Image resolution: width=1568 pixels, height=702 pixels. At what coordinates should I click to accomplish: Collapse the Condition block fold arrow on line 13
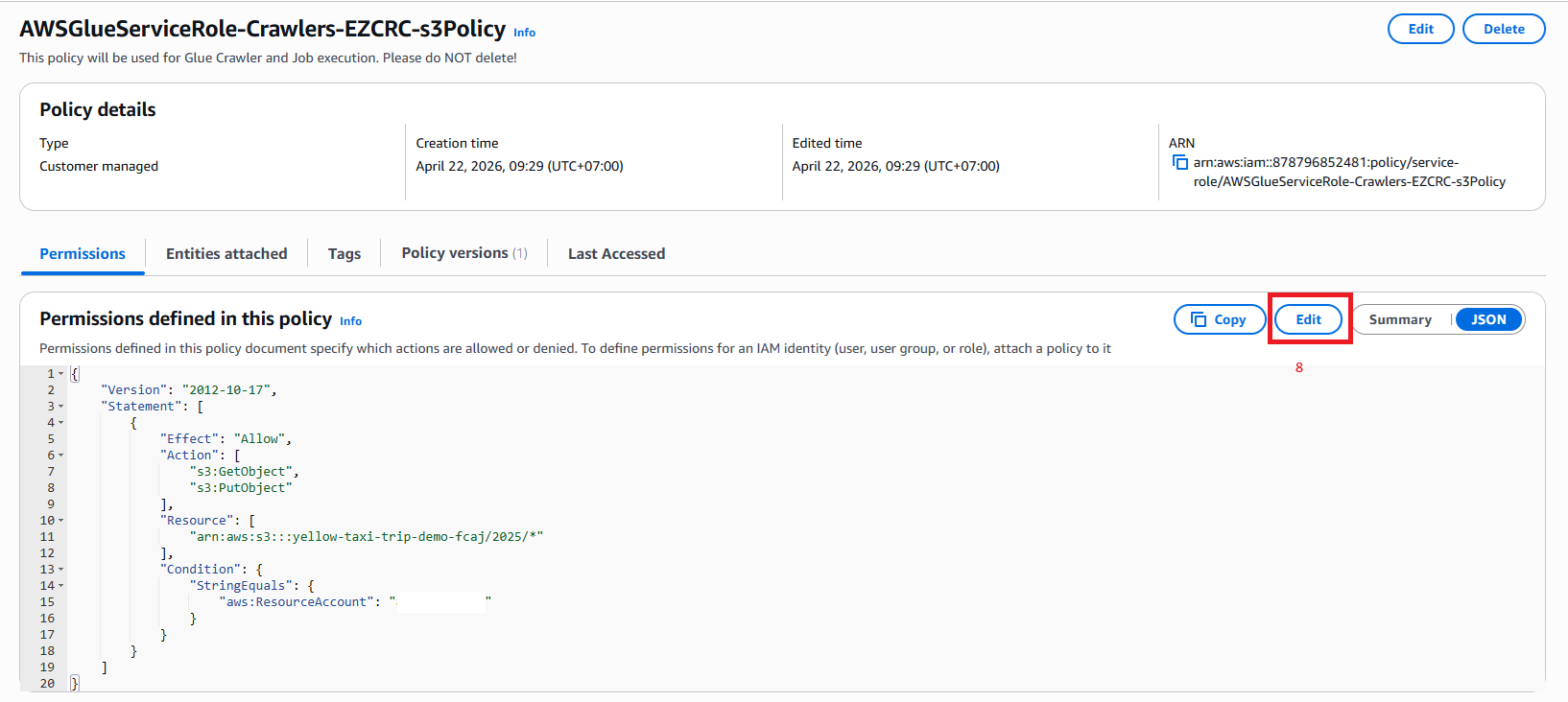(61, 570)
